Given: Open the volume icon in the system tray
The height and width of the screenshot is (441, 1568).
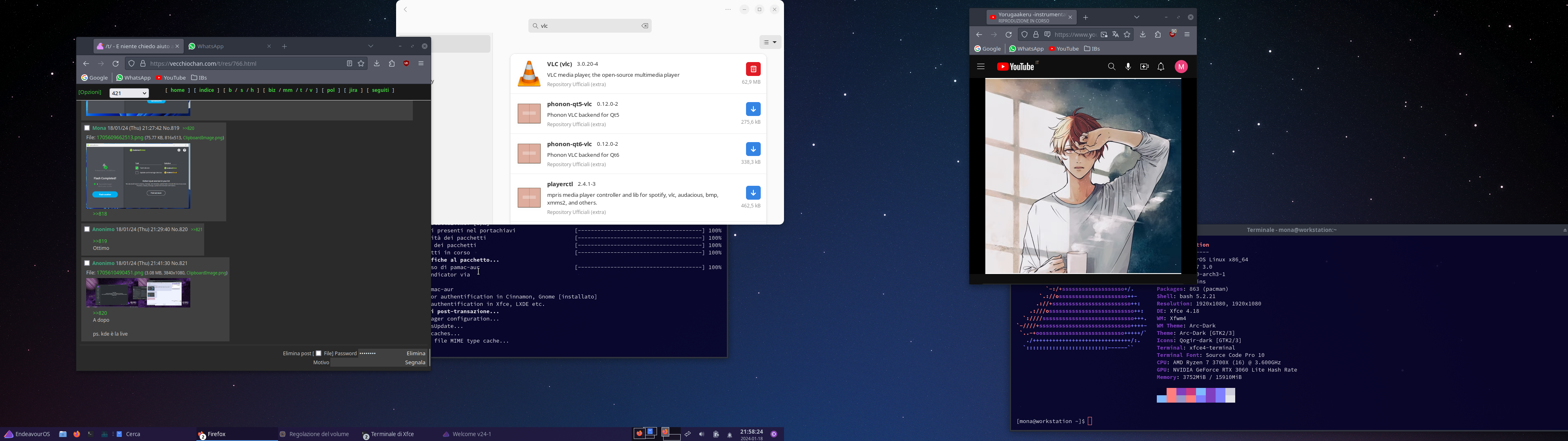Looking at the screenshot, I should (701, 434).
